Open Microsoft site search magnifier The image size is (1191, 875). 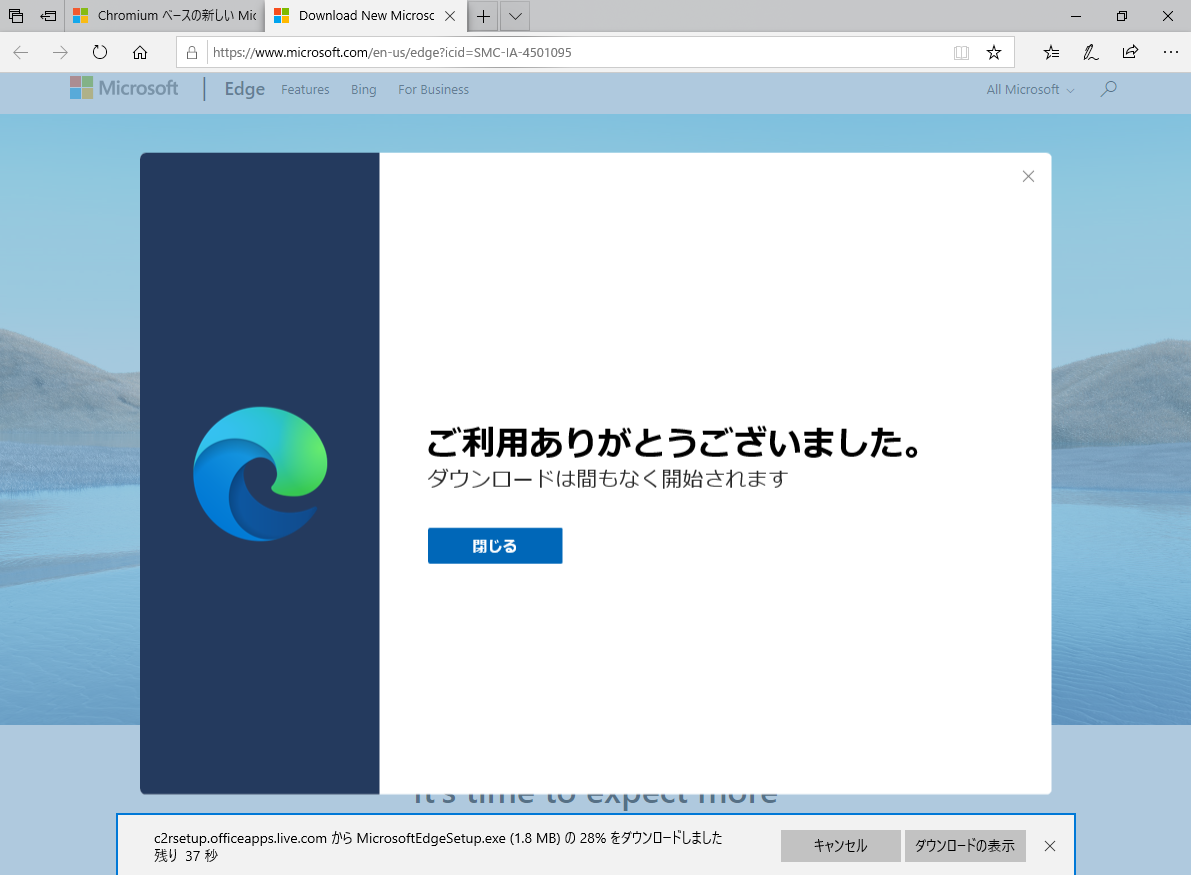click(1108, 89)
